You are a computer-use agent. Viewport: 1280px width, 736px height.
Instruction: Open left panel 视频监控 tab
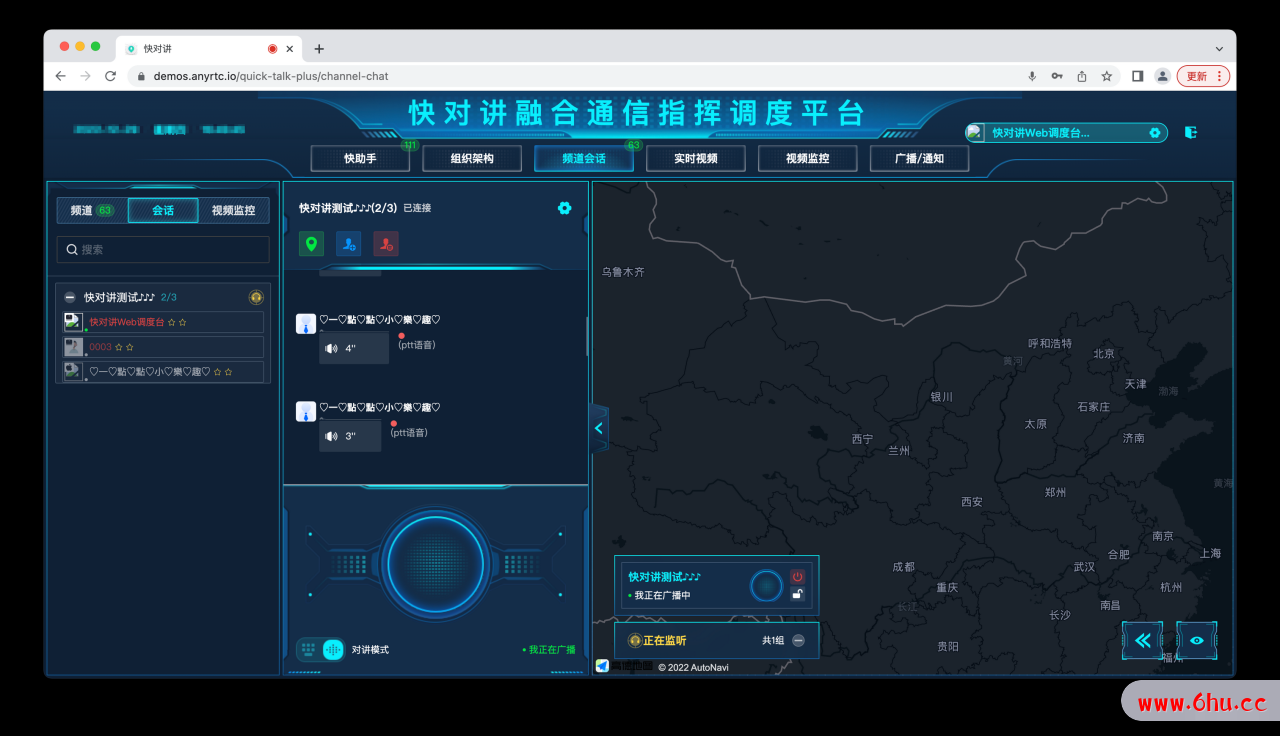pyautogui.click(x=233, y=210)
